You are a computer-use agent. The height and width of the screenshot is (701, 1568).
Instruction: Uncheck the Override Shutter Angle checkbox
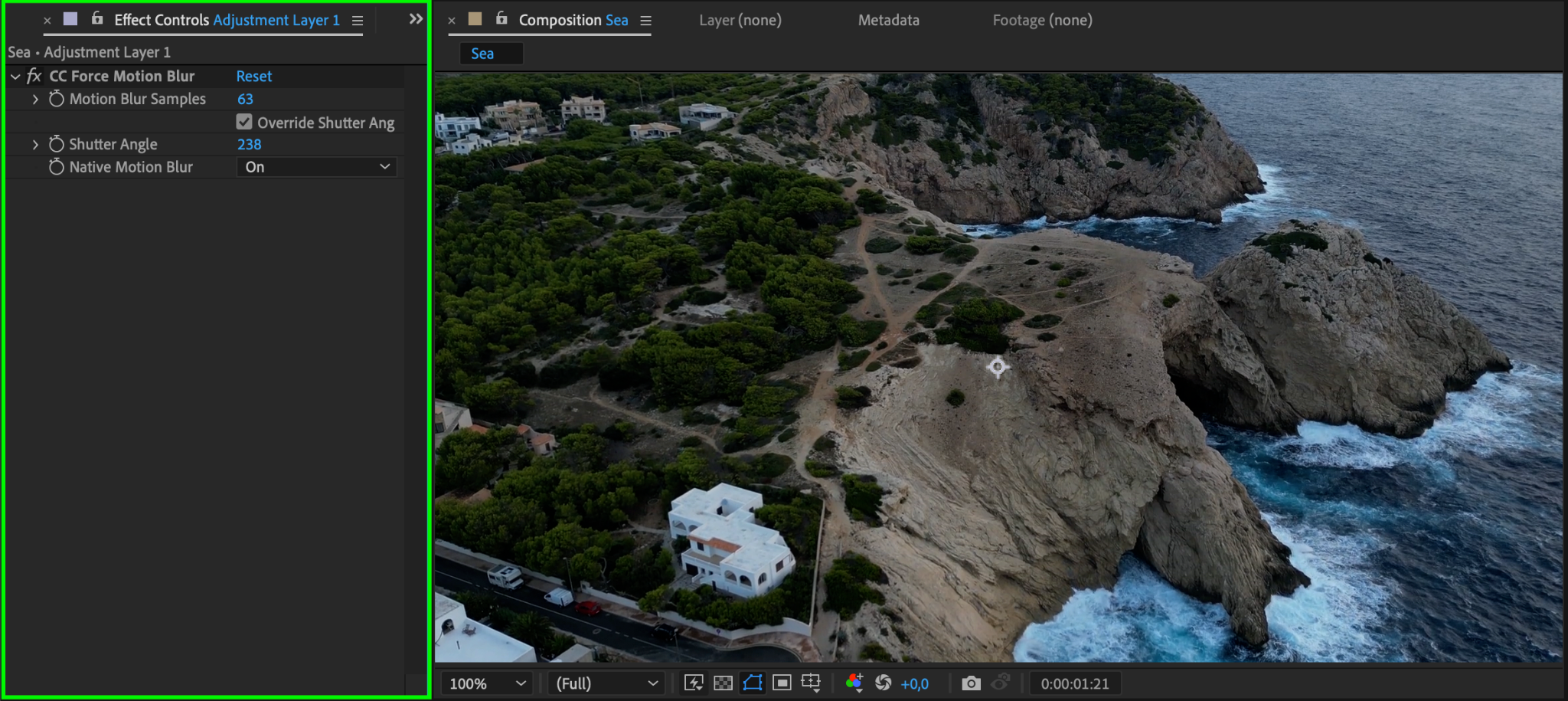pyautogui.click(x=244, y=122)
